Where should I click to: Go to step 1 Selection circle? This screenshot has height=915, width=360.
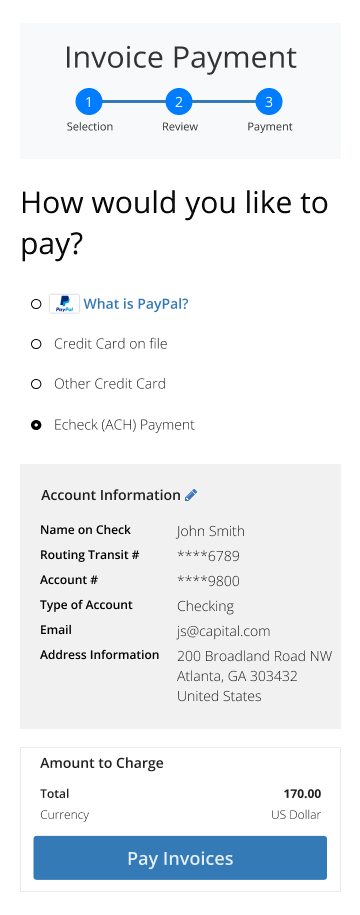89,103
